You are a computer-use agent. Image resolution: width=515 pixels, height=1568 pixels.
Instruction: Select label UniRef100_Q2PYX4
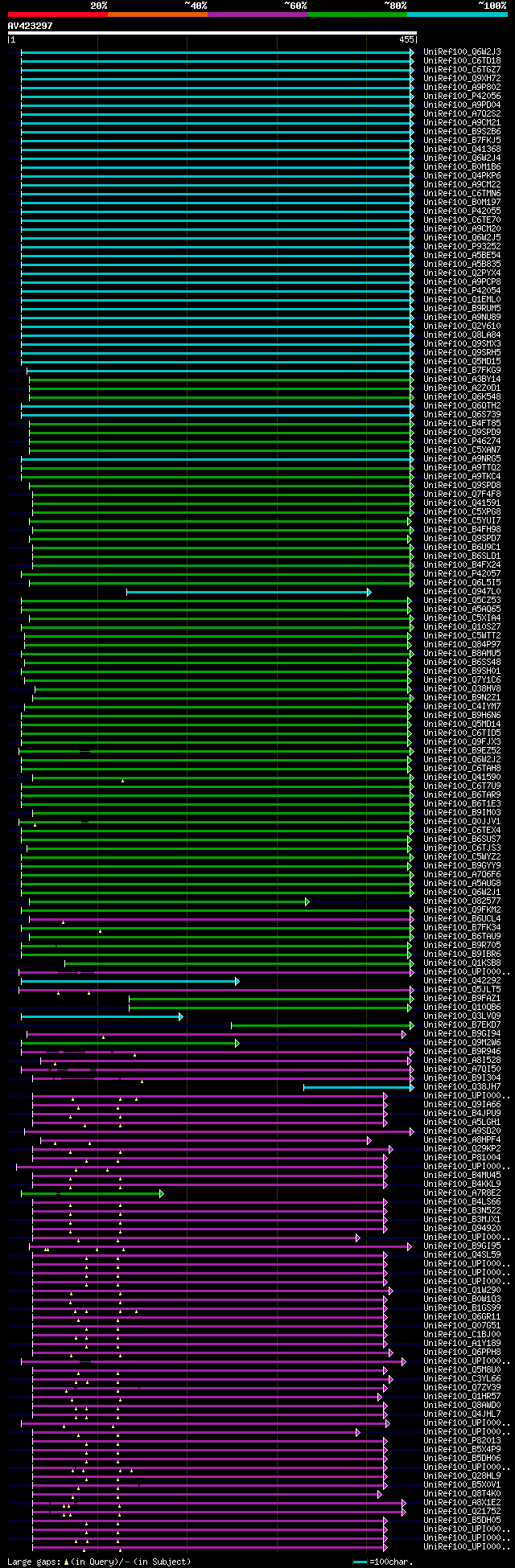[x=462, y=273]
